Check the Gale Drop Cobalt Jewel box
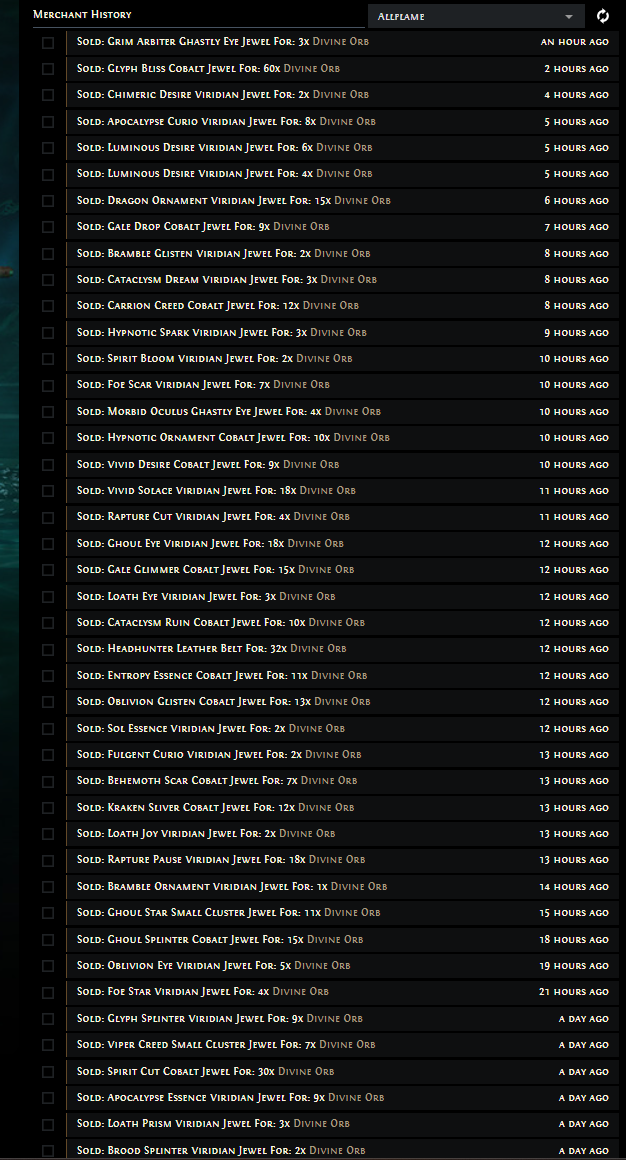Viewport: 626px width, 1160px height. 48,227
